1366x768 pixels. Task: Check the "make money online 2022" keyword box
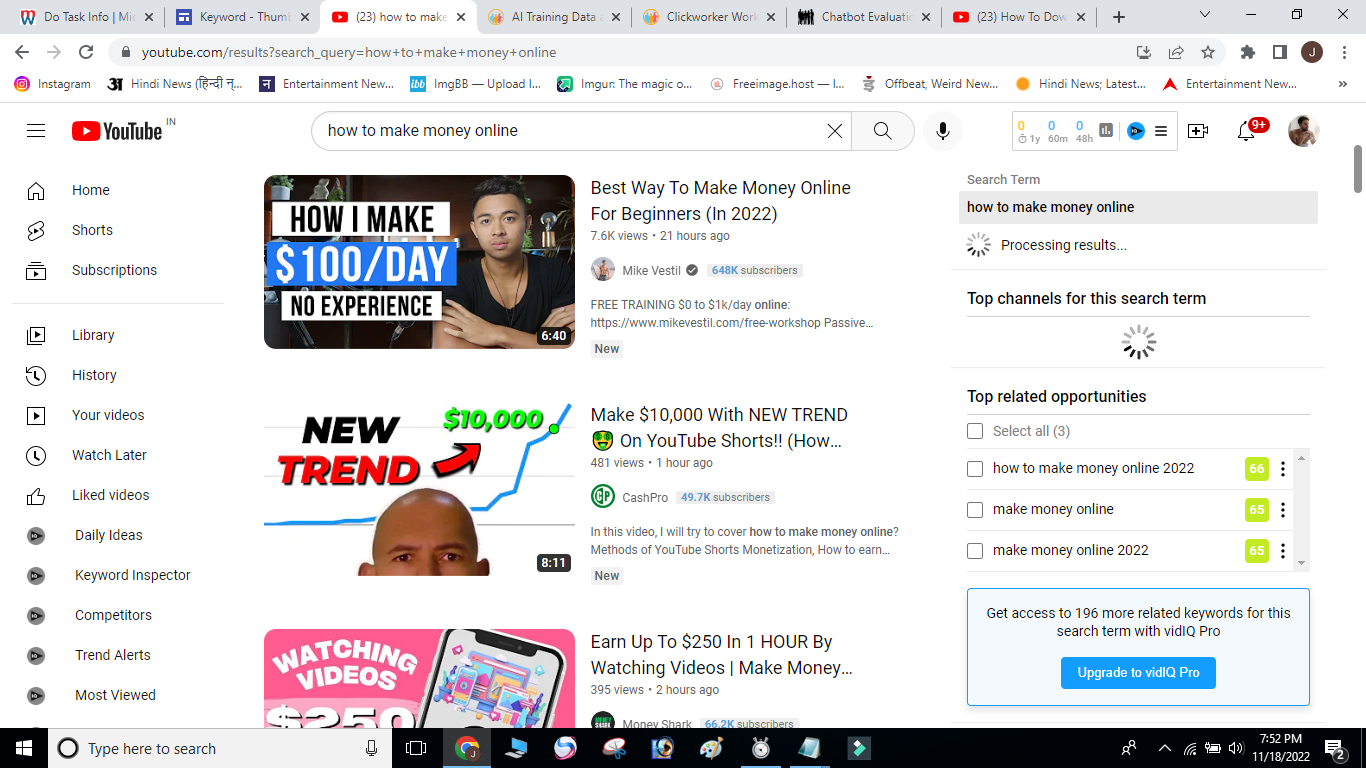pos(975,550)
